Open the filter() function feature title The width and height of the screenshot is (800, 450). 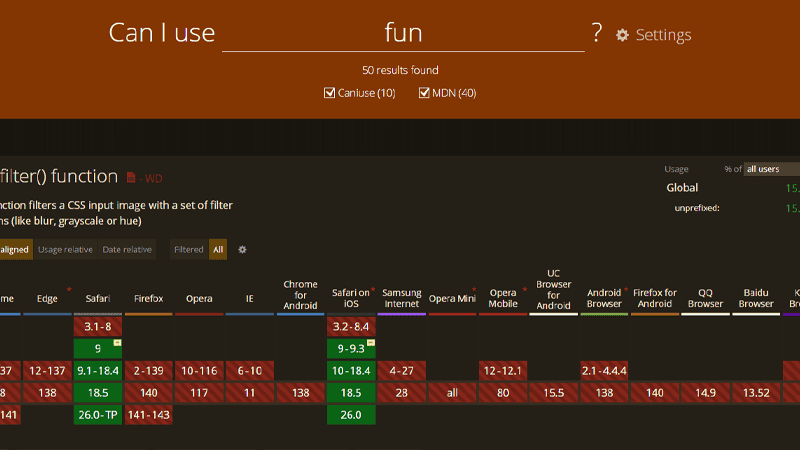[x=59, y=177]
